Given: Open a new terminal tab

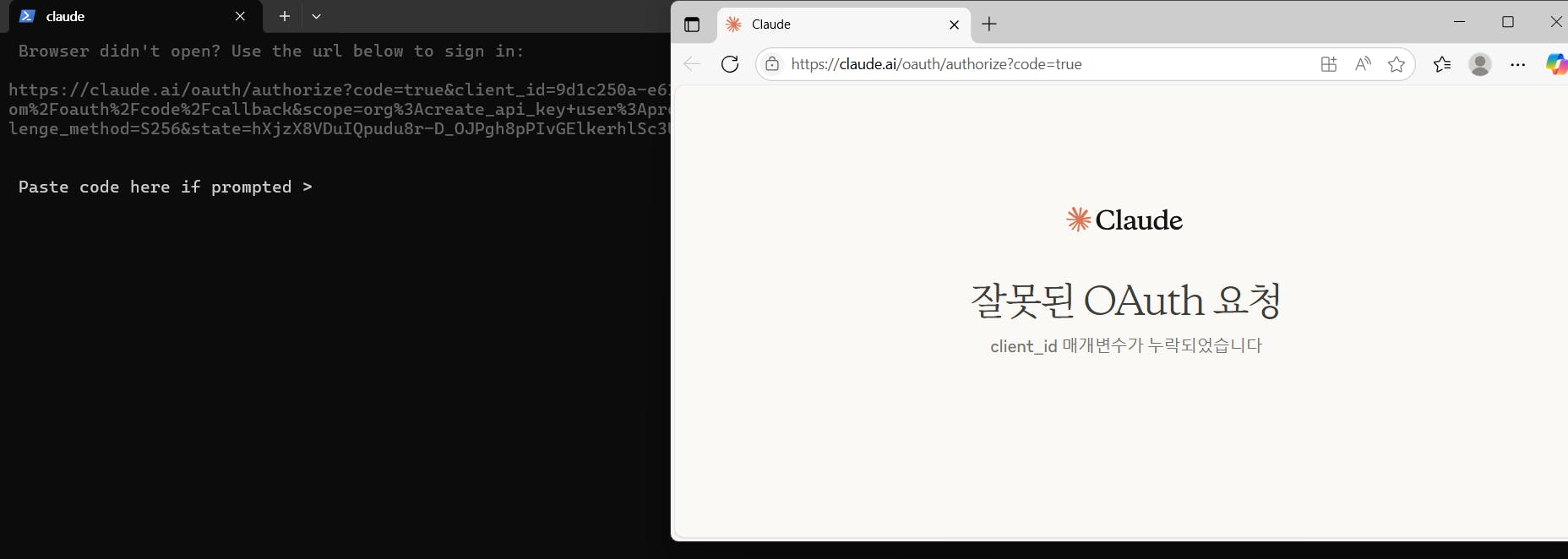Looking at the screenshot, I should (x=285, y=16).
